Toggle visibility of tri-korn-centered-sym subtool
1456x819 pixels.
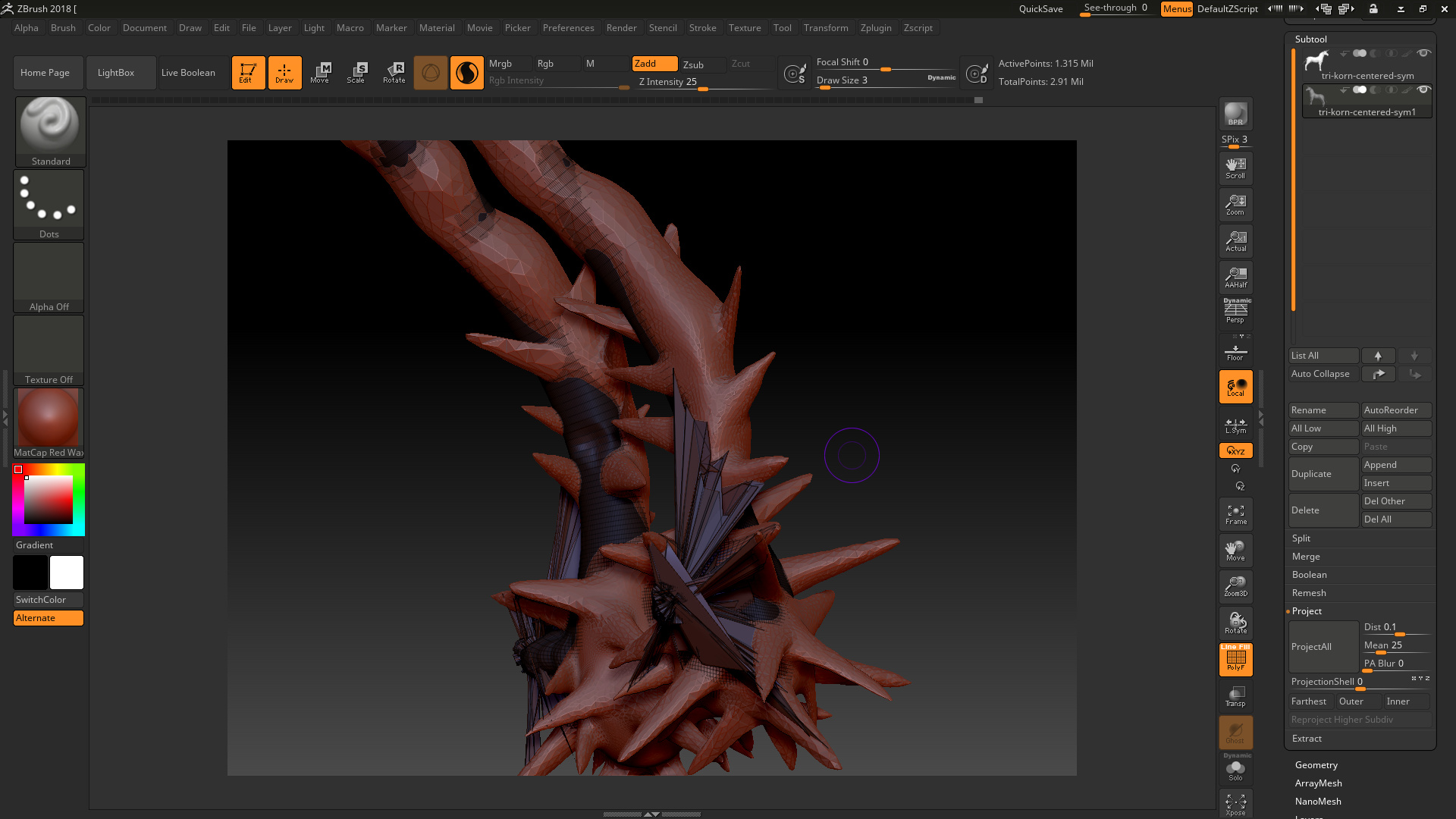(1423, 53)
